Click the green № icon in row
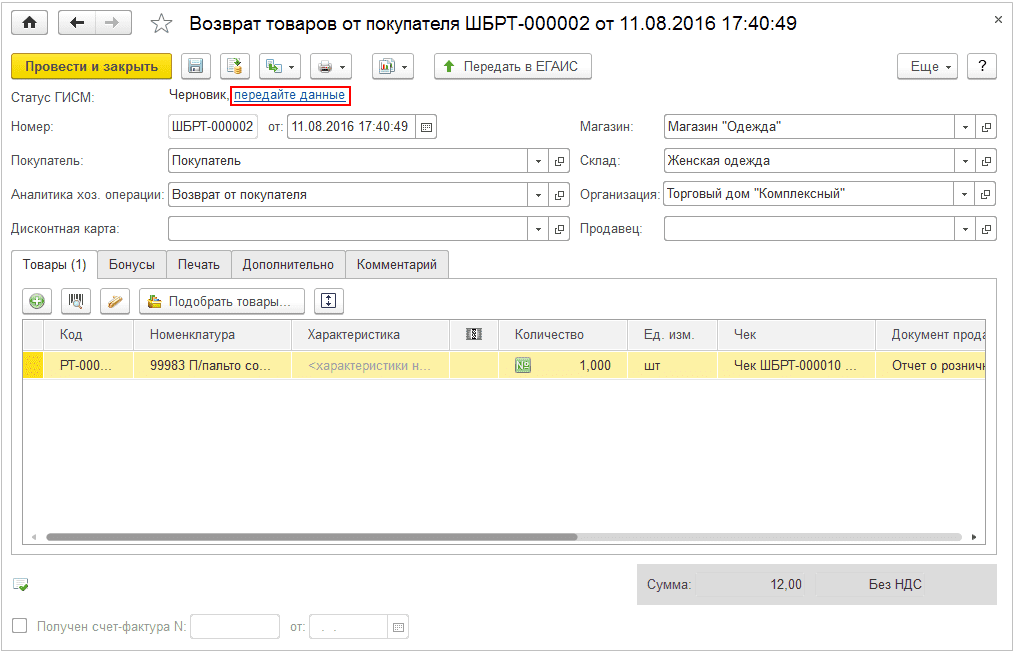This screenshot has height=651, width=1014. 523,366
